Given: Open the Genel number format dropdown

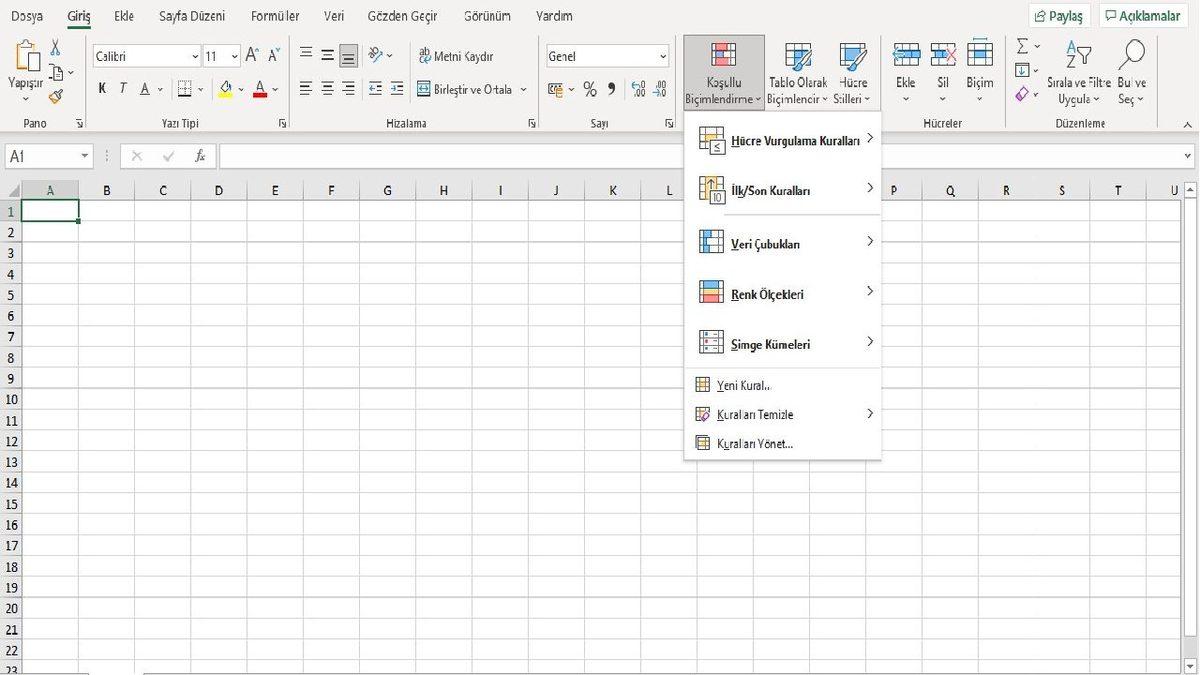Looking at the screenshot, I should 663,56.
